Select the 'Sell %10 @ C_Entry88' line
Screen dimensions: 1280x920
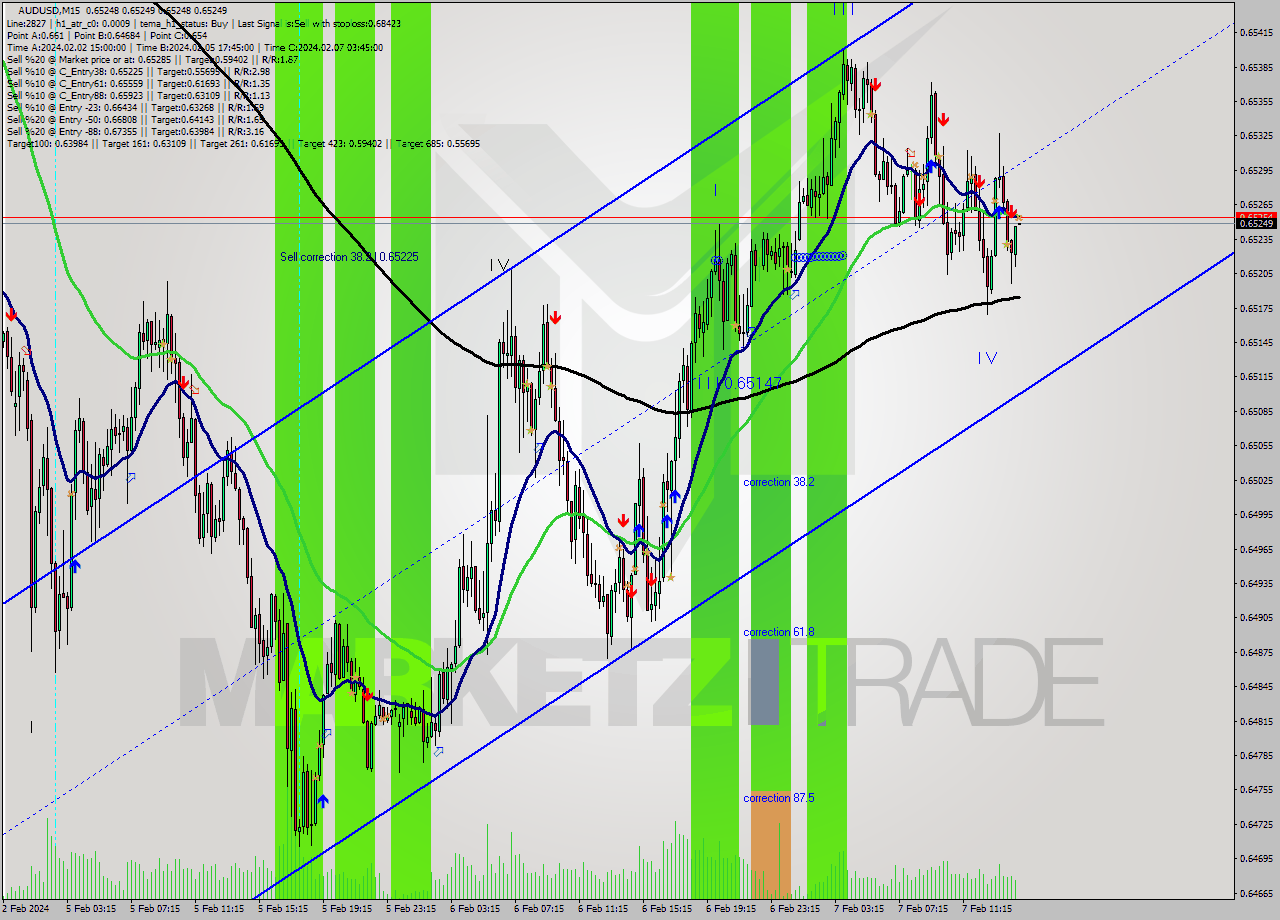138,95
